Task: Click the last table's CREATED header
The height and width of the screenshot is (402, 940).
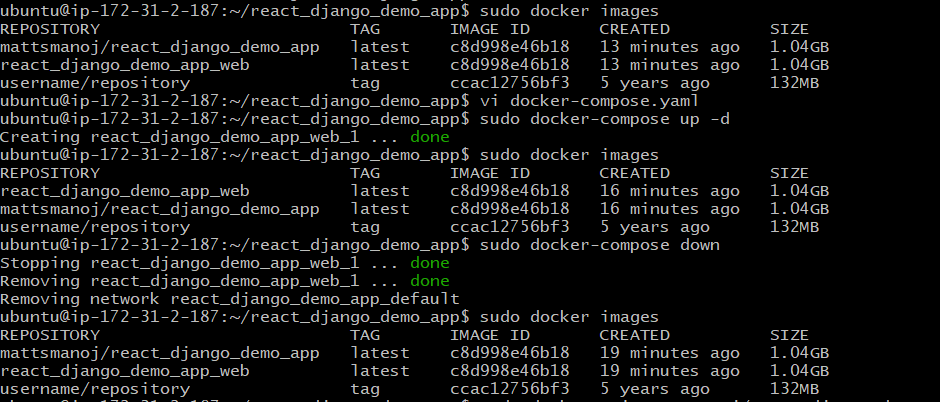Action: (634, 335)
